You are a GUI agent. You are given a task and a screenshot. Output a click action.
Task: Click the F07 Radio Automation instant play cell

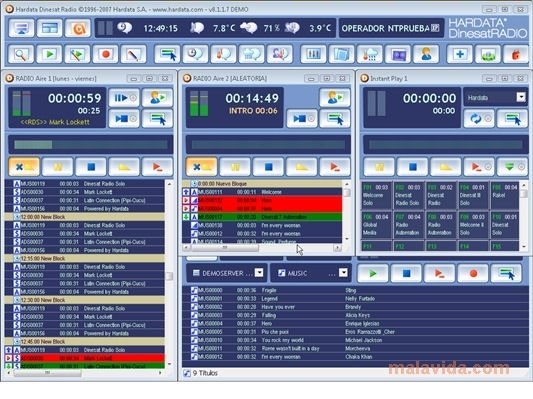pos(408,225)
